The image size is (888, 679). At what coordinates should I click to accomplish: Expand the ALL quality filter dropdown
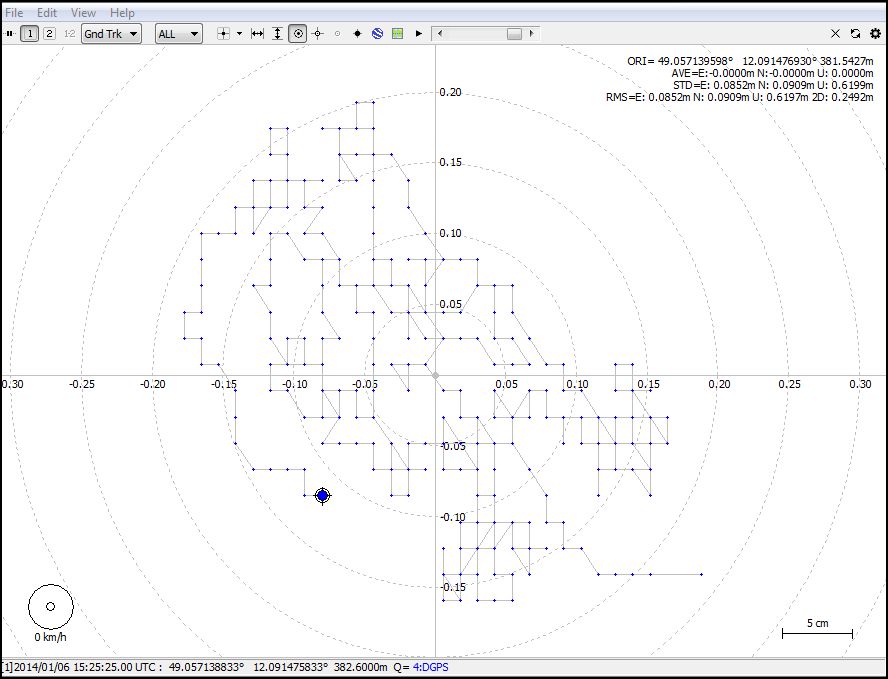tap(179, 34)
